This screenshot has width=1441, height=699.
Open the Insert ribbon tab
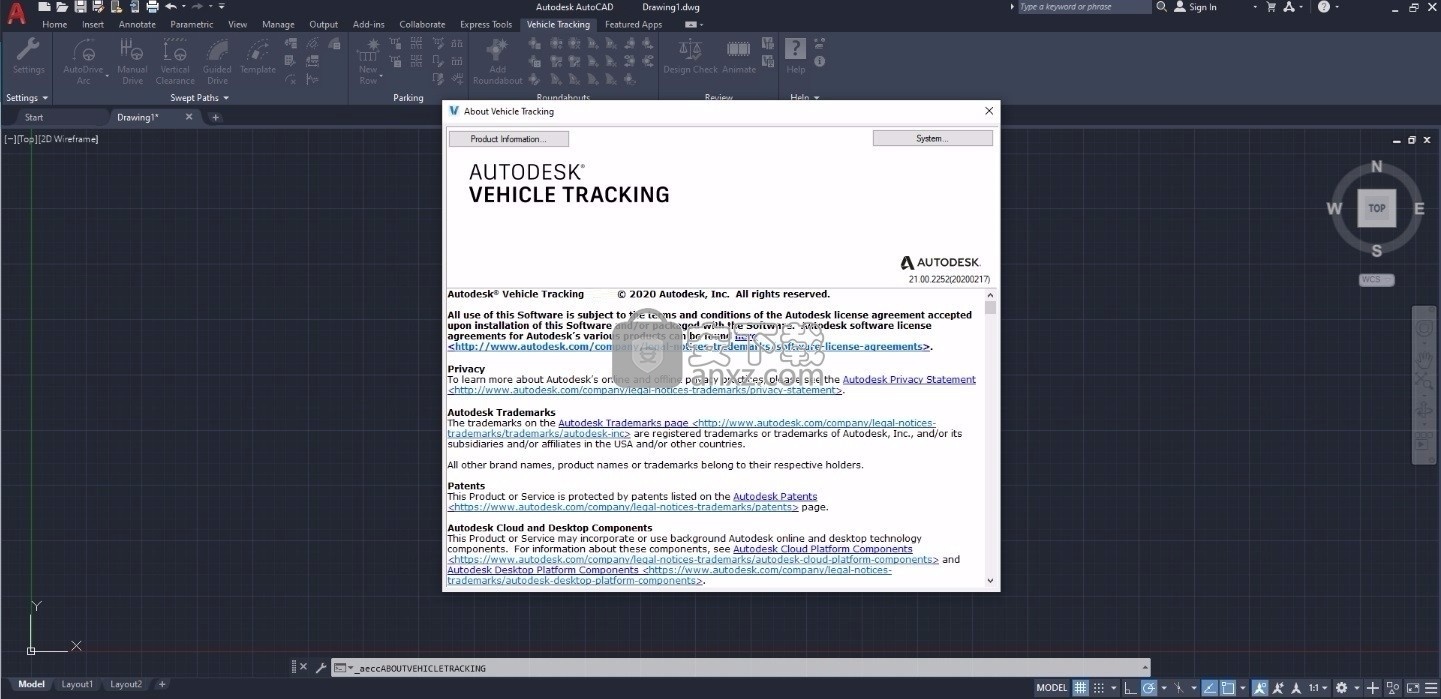(x=93, y=24)
